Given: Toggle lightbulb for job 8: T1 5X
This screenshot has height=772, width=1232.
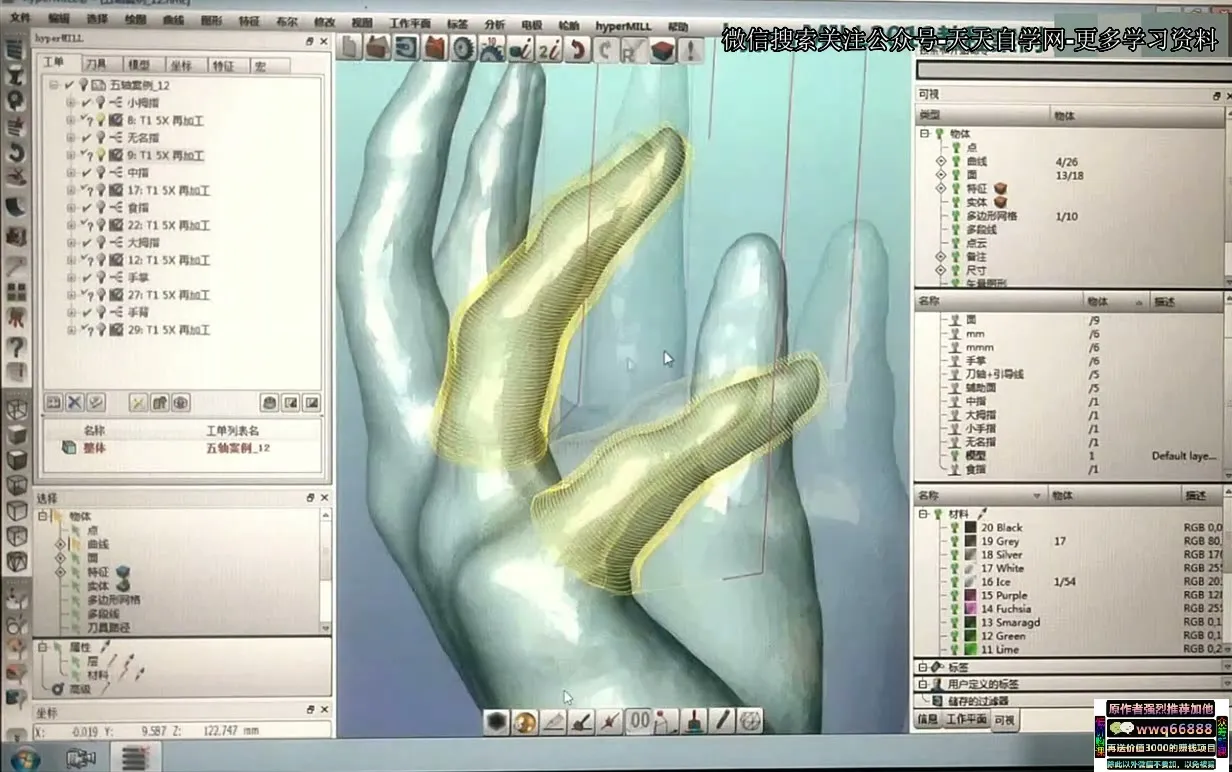Looking at the screenshot, I should click(100, 120).
